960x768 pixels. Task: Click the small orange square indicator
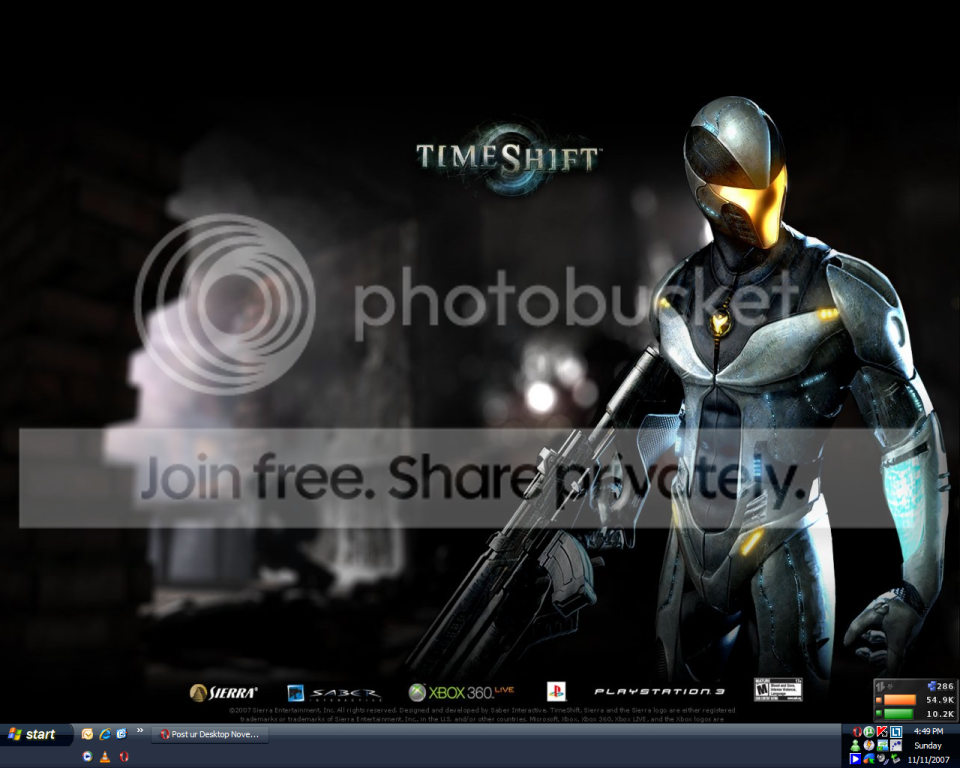coord(879,700)
